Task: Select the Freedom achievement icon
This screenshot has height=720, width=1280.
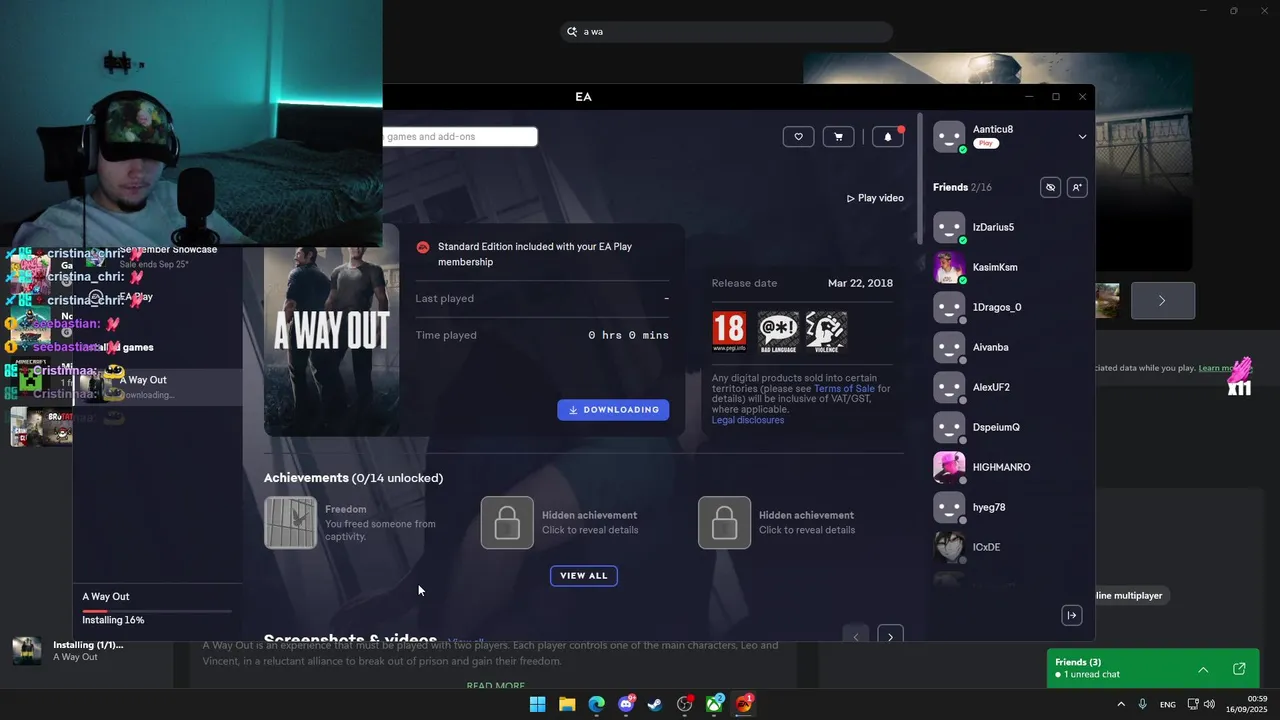Action: point(290,523)
